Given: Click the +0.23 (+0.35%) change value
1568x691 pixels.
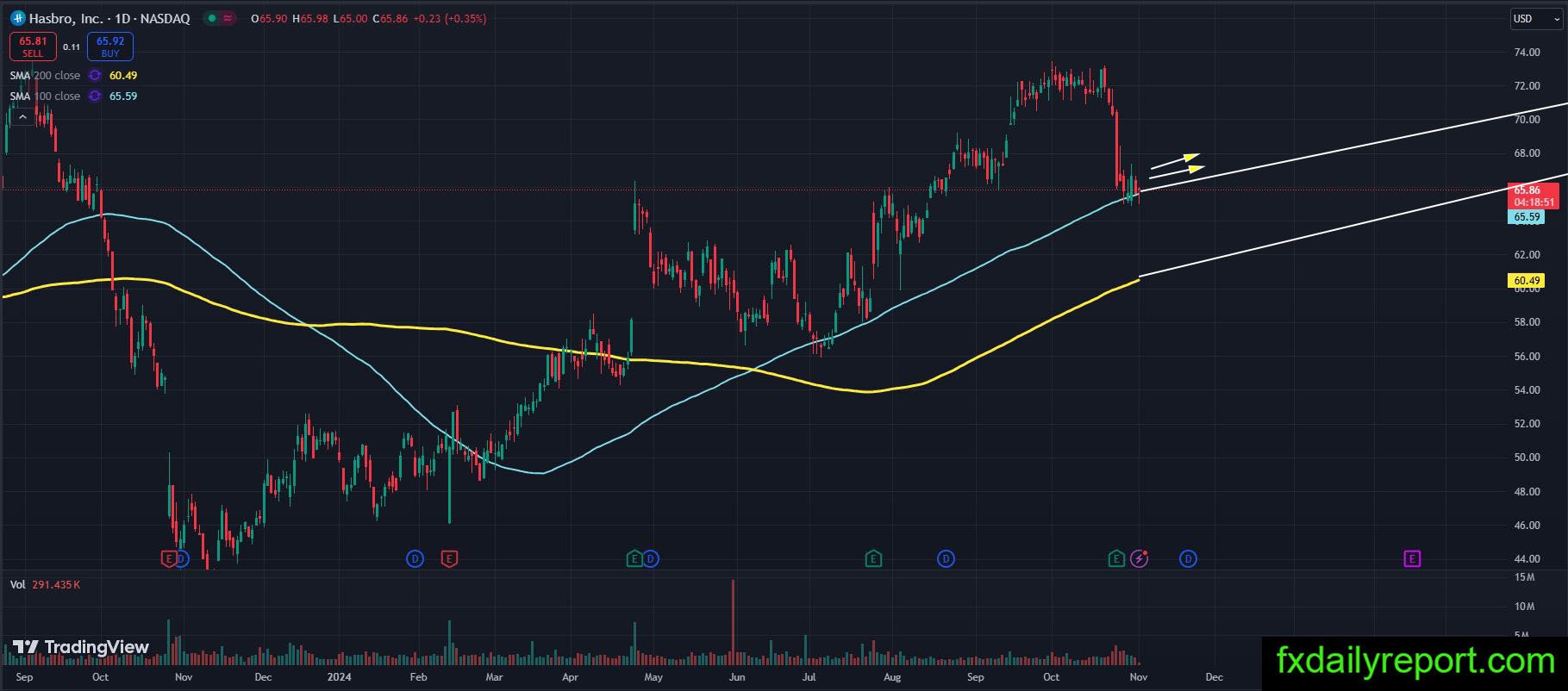Looking at the screenshot, I should pos(449,19).
